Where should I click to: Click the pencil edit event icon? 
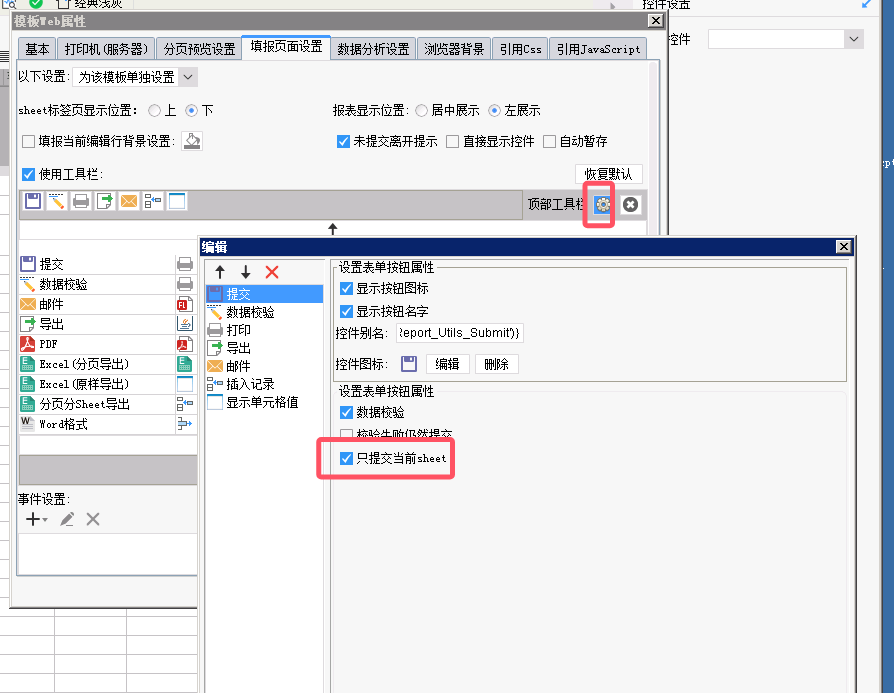(67, 519)
